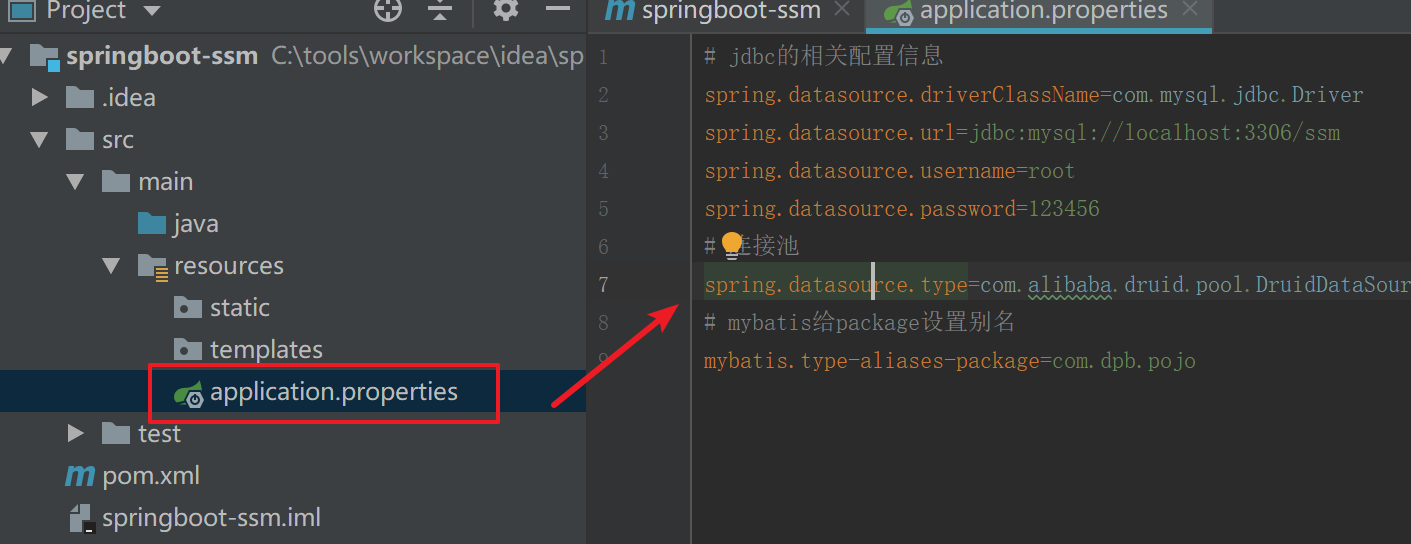The width and height of the screenshot is (1411, 544).
Task: Click the com.mysql.jdbc.Driver value
Action: coord(1238,95)
